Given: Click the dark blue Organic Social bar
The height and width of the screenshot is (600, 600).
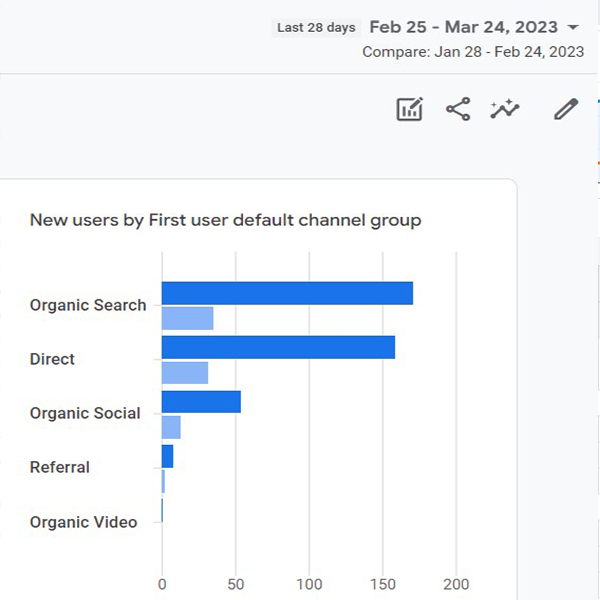Looking at the screenshot, I should 201,402.
